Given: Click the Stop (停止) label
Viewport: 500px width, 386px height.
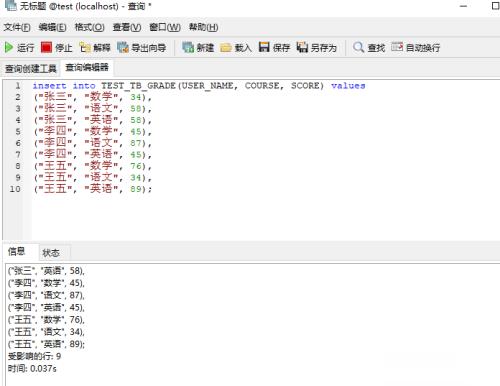Looking at the screenshot, I should (64, 48).
